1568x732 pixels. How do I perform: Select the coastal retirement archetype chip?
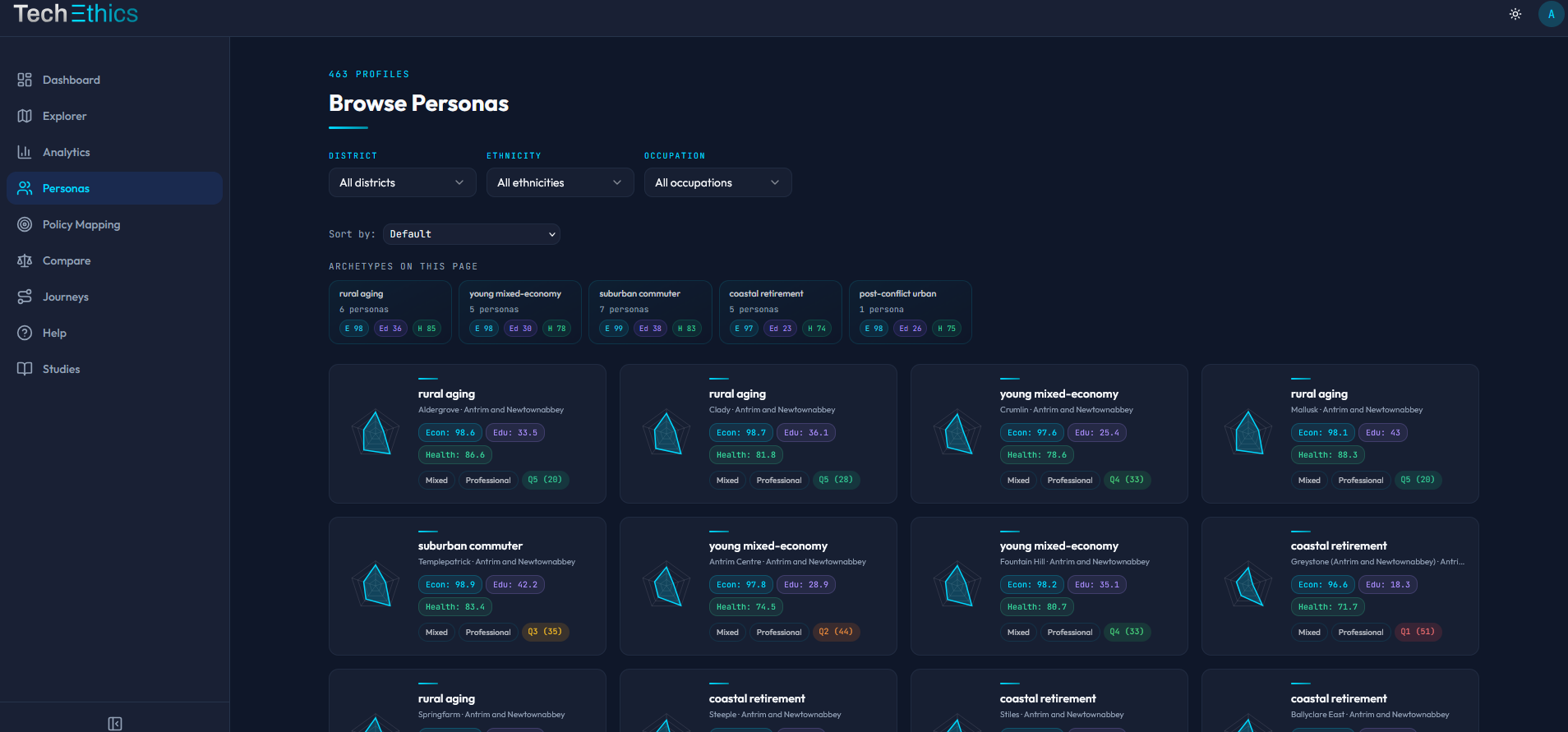780,312
